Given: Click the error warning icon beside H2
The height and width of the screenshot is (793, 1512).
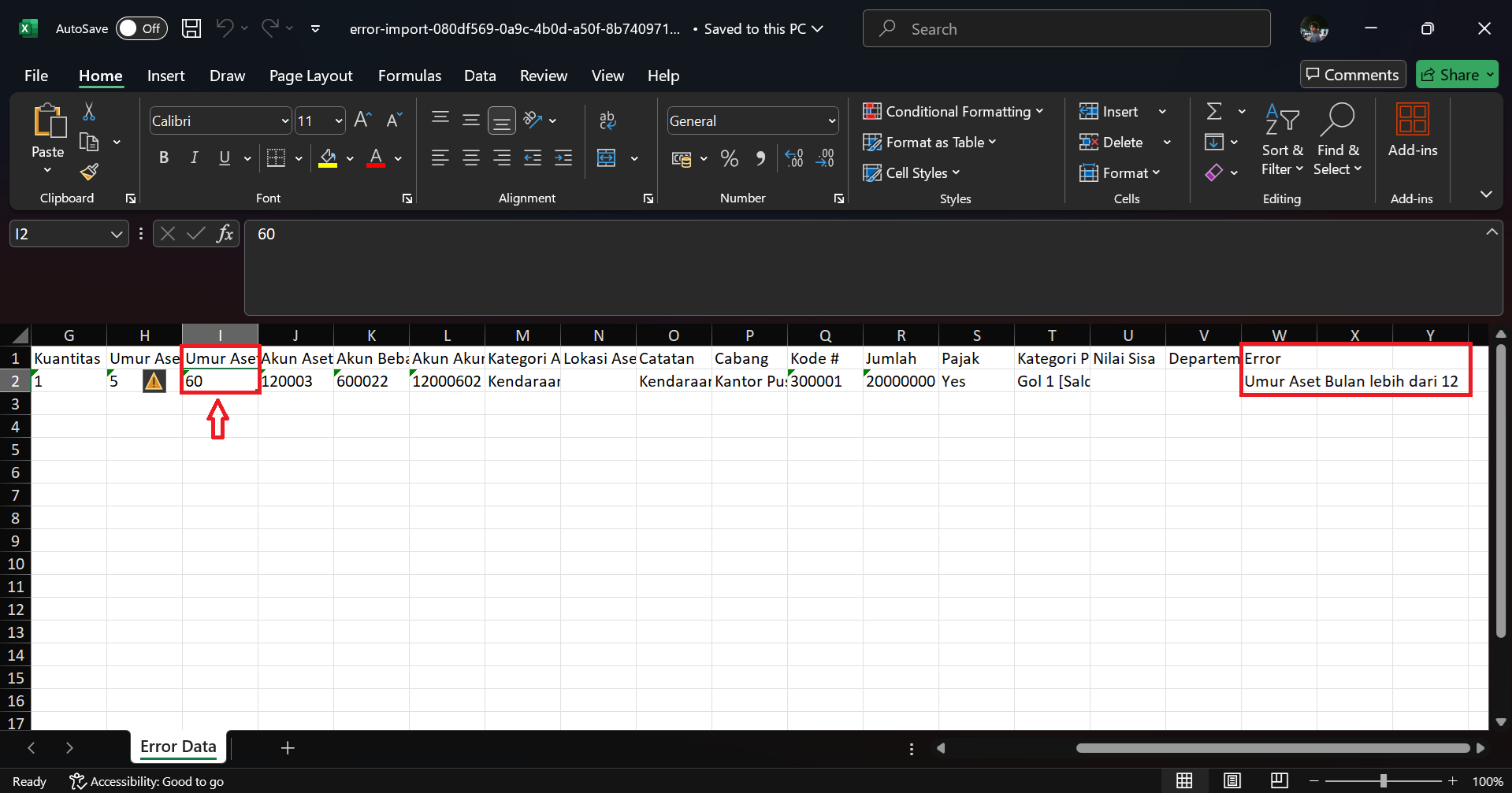Looking at the screenshot, I should pos(154,382).
